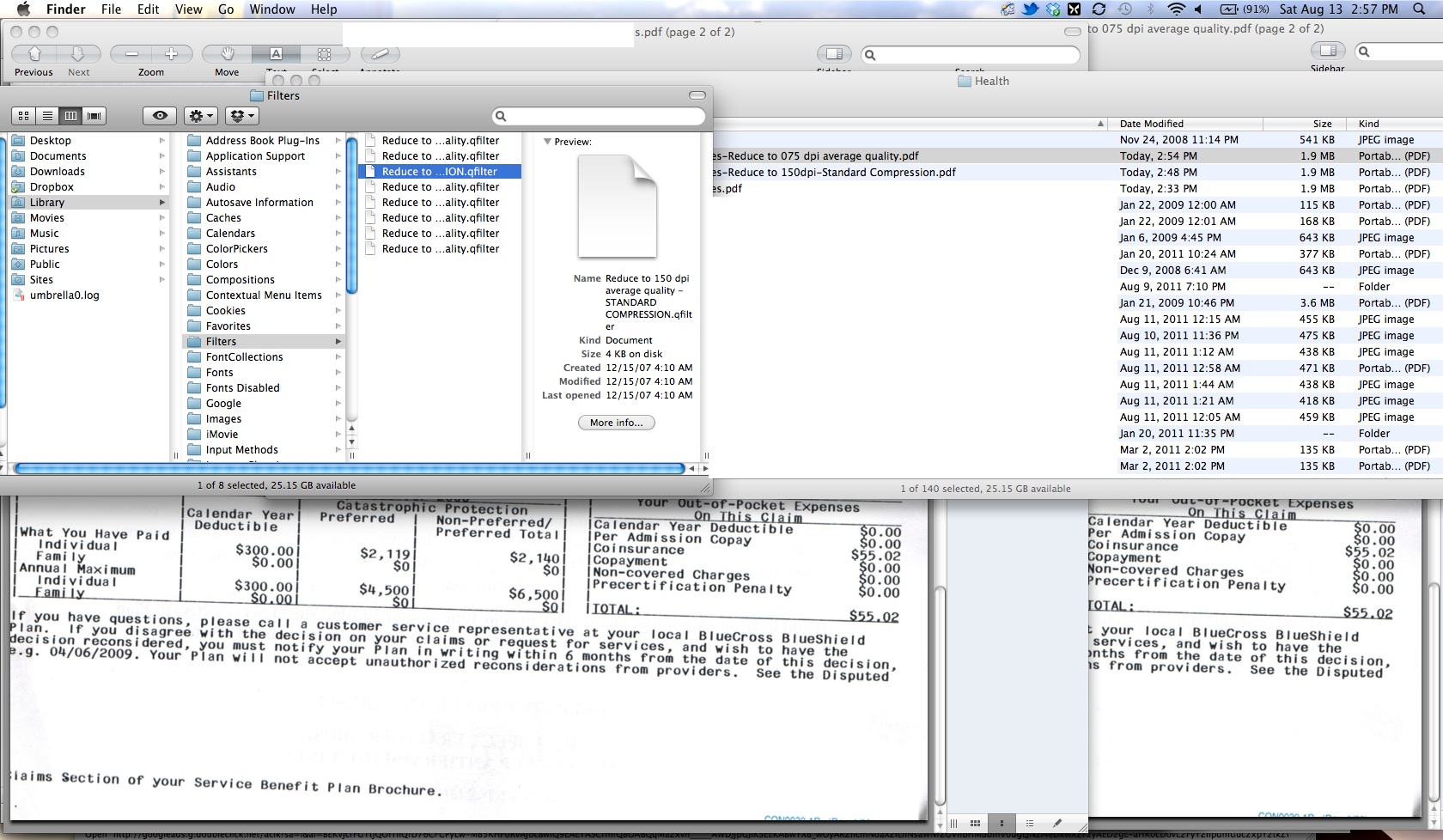The width and height of the screenshot is (1443, 840).
Task: Open Quick Look with the eye icon
Action: point(160,116)
